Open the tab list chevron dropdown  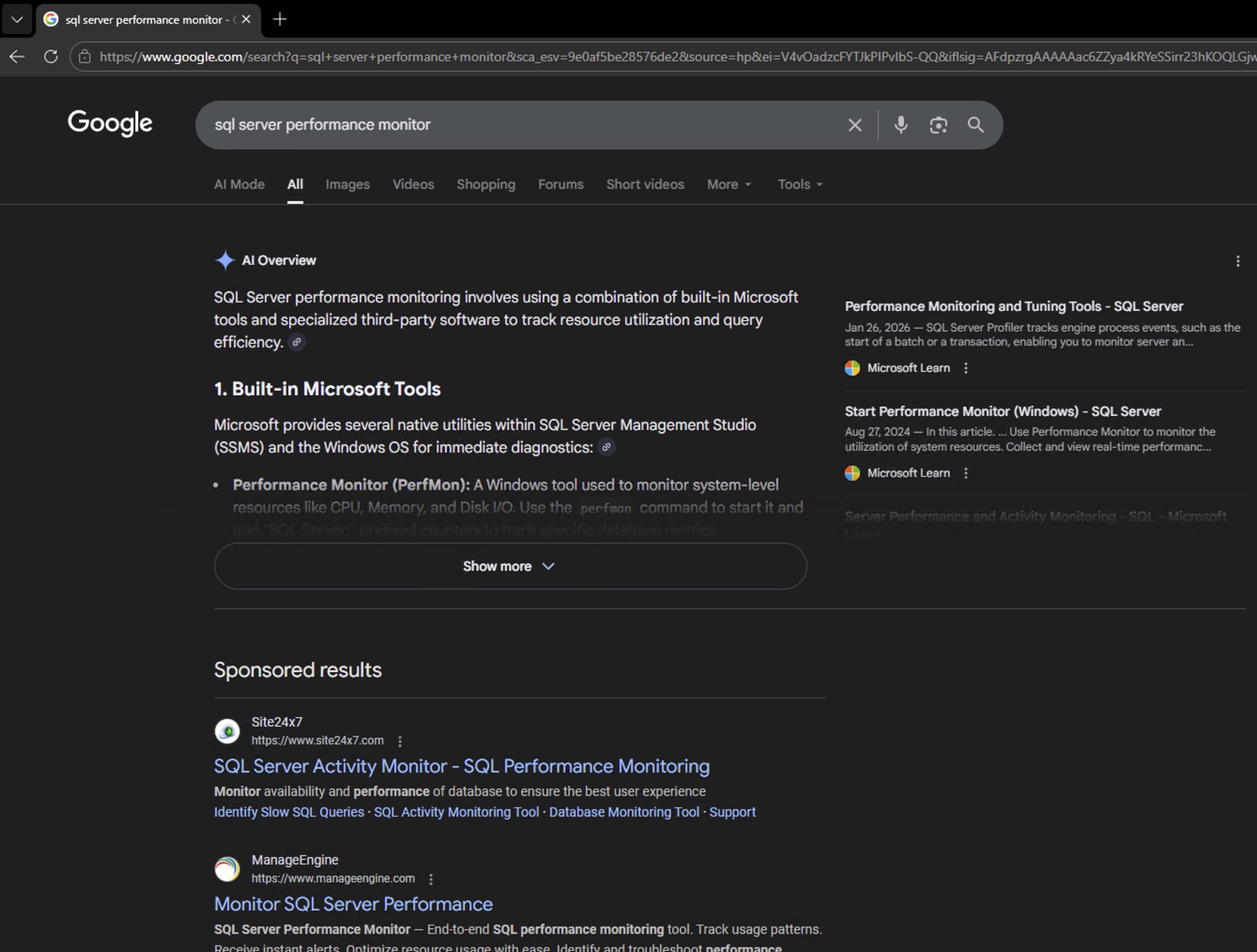(17, 19)
